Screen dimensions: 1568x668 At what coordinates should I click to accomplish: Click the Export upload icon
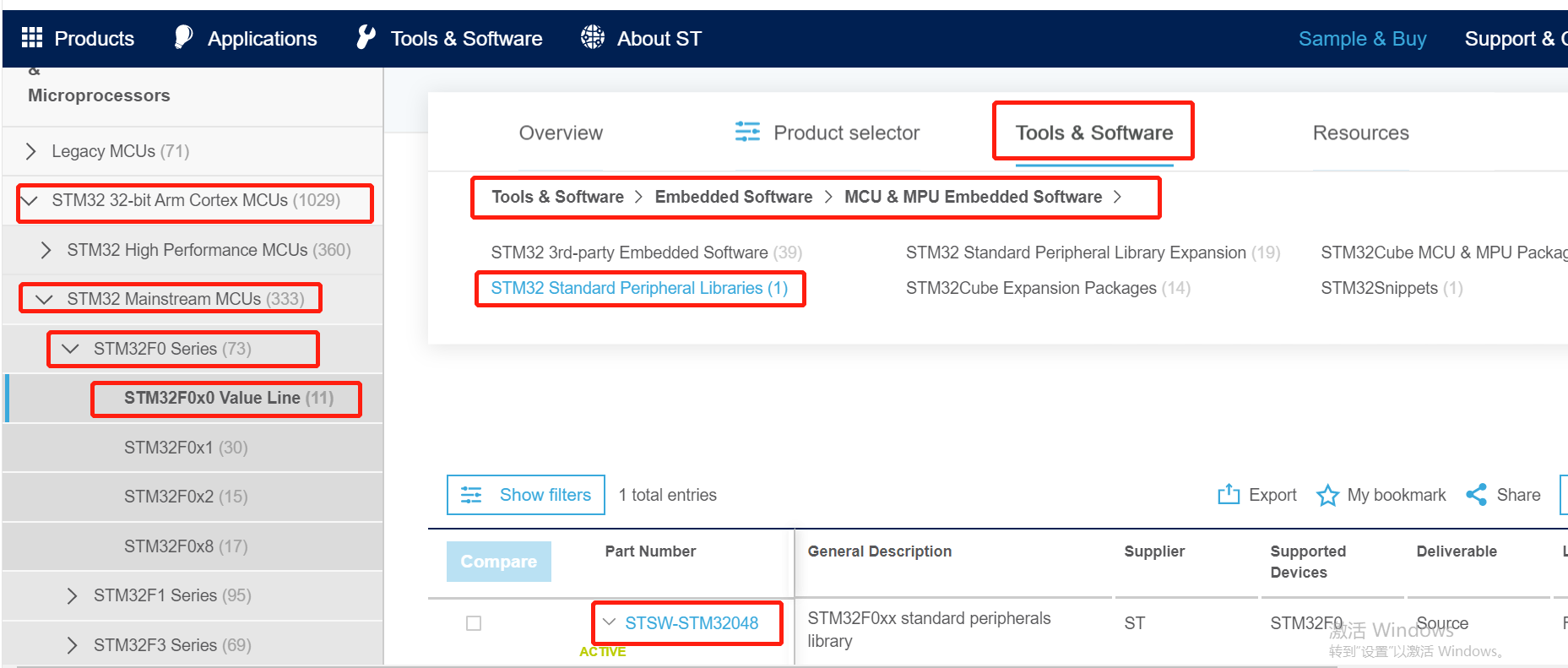(1229, 494)
